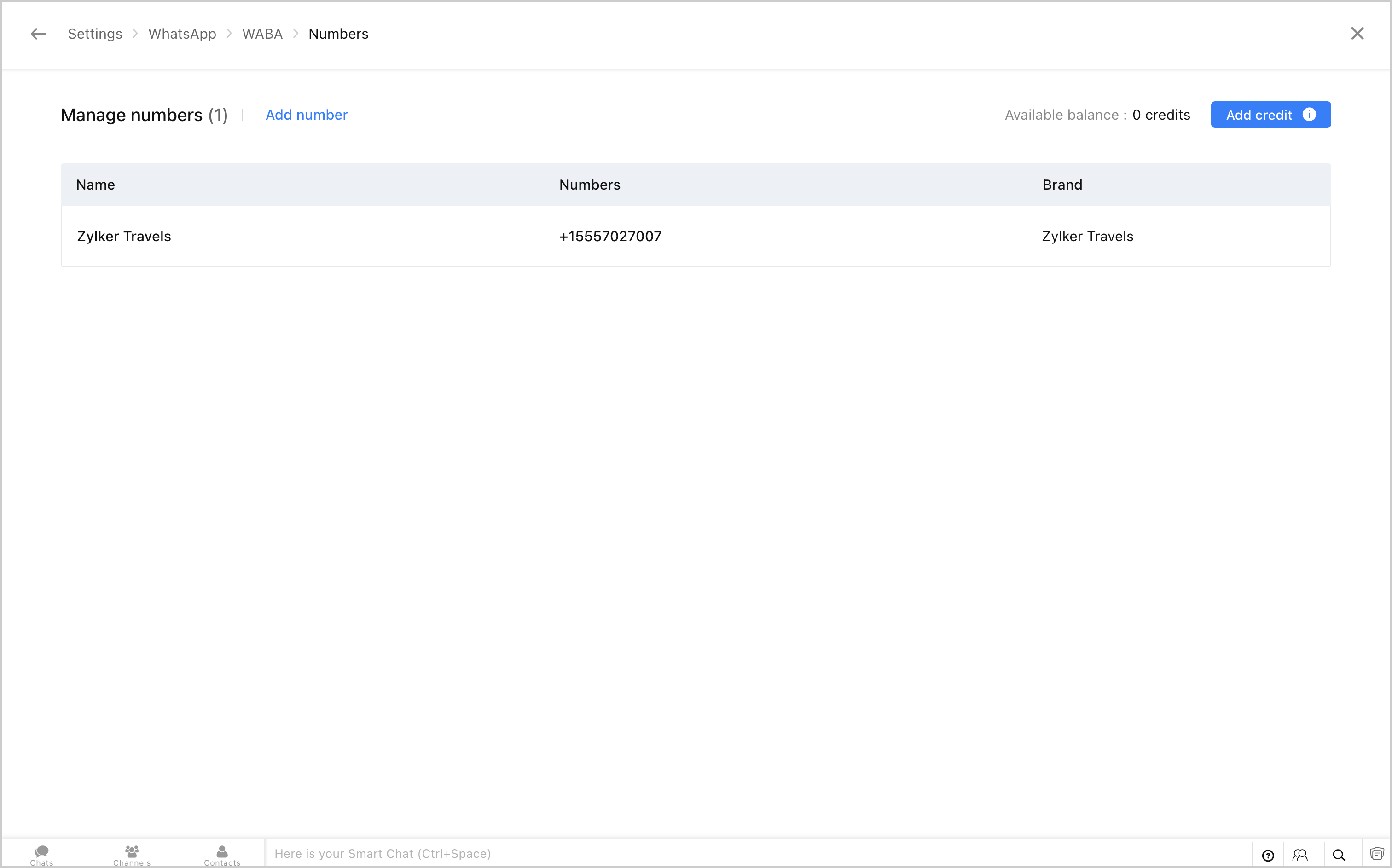
Task: Click the Numbers column header
Action: point(590,185)
